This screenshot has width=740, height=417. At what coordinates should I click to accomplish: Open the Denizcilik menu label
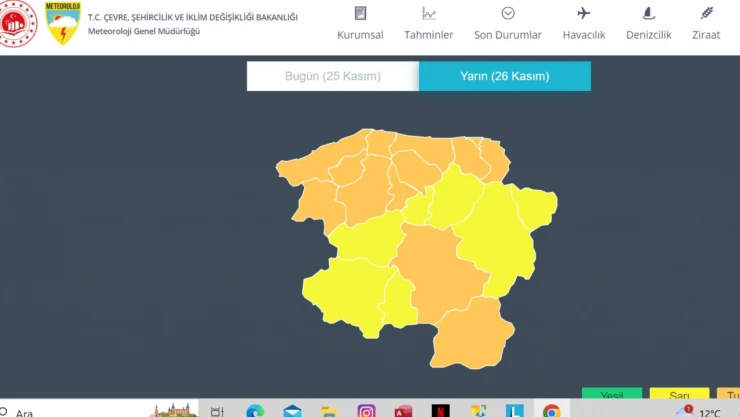click(x=648, y=35)
